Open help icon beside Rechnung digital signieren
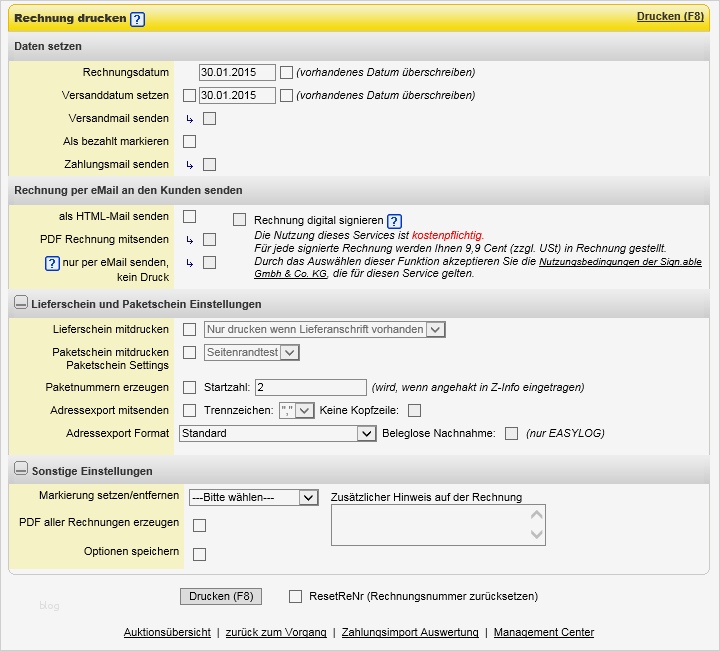 click(394, 221)
